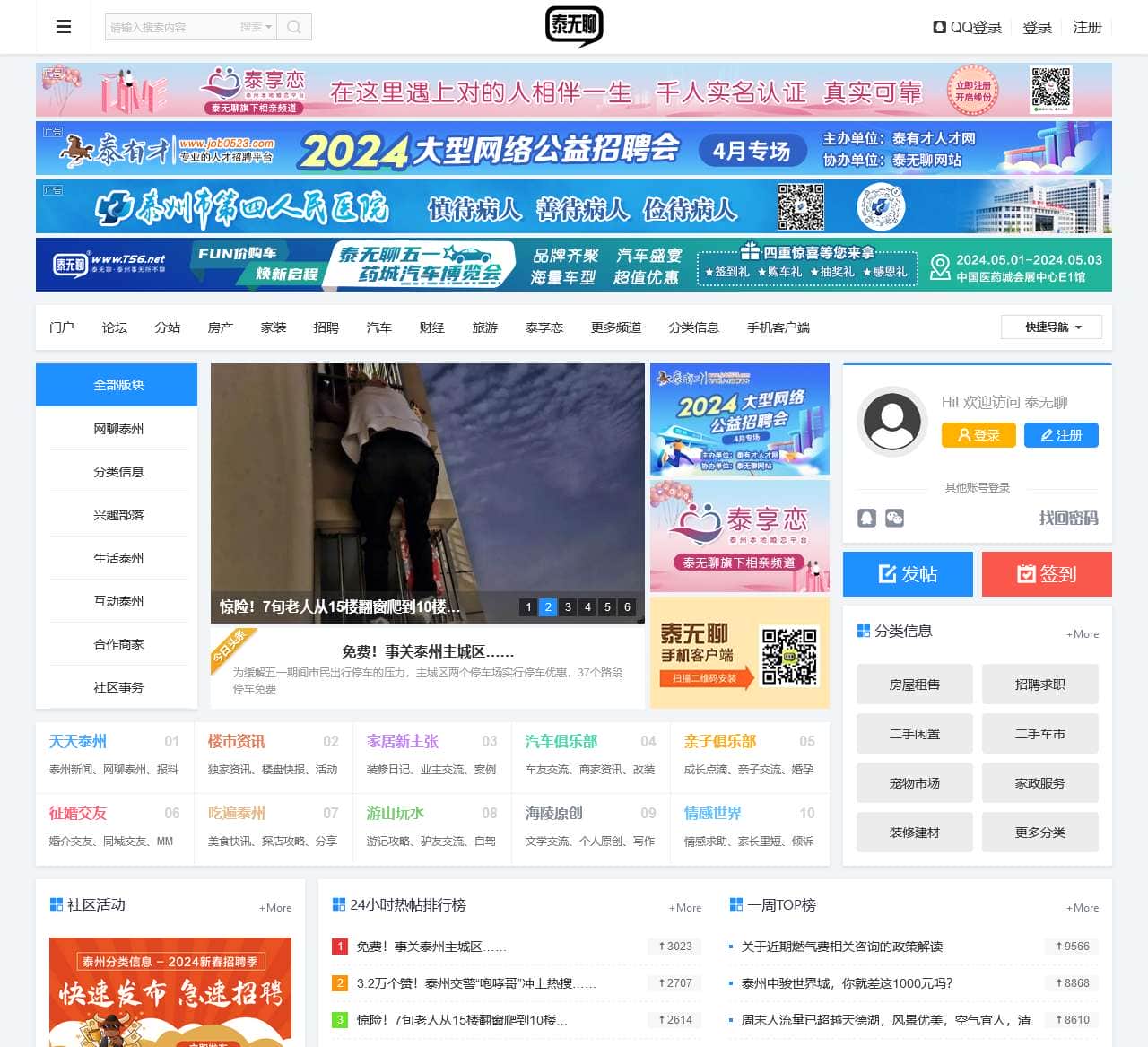The width and height of the screenshot is (1148, 1047).
Task: Open the 天天泰州 forum section
Action: point(77,741)
